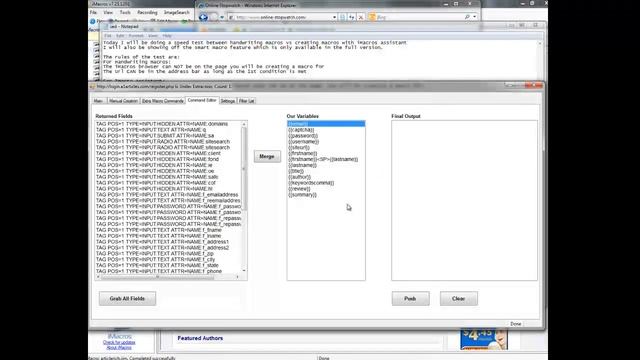Select the ATTR=NAME:domains field row
The image size is (640, 360).
(x=168, y=124)
